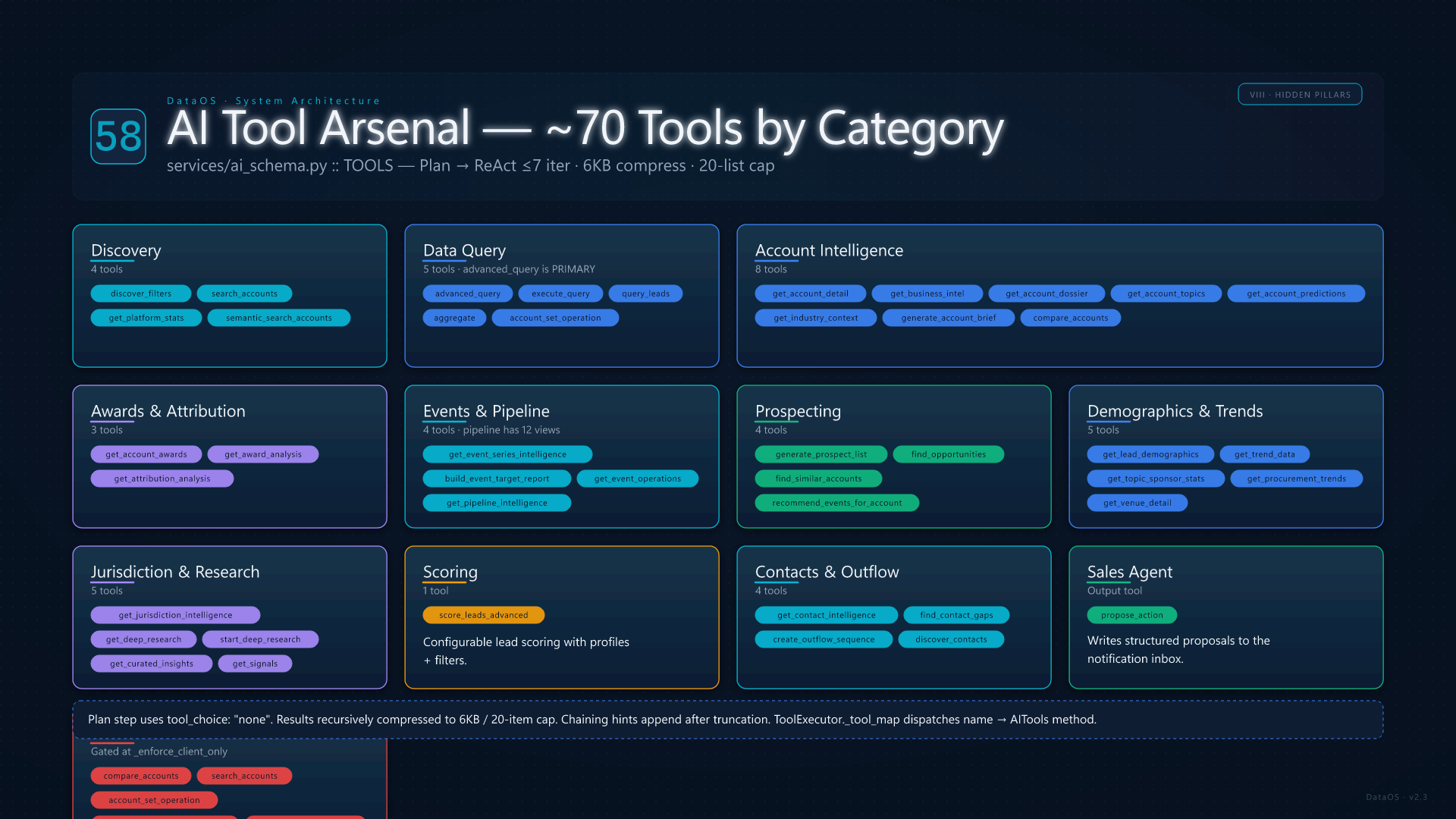Click the blue compare_accounts pill
The image size is (1456, 819).
tap(1071, 318)
